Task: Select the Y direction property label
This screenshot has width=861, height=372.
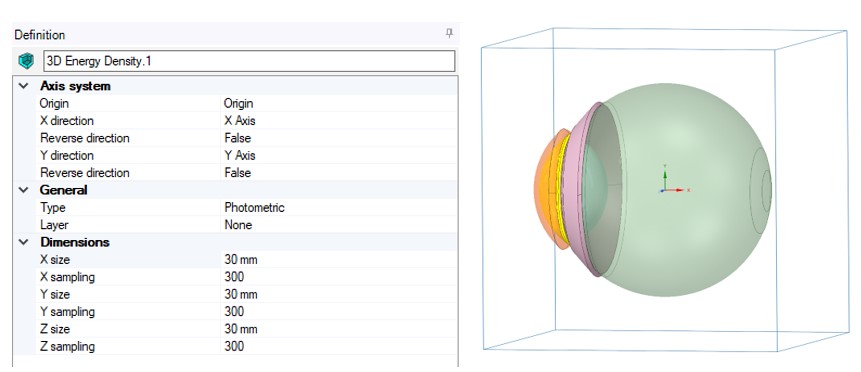Action: (x=66, y=156)
